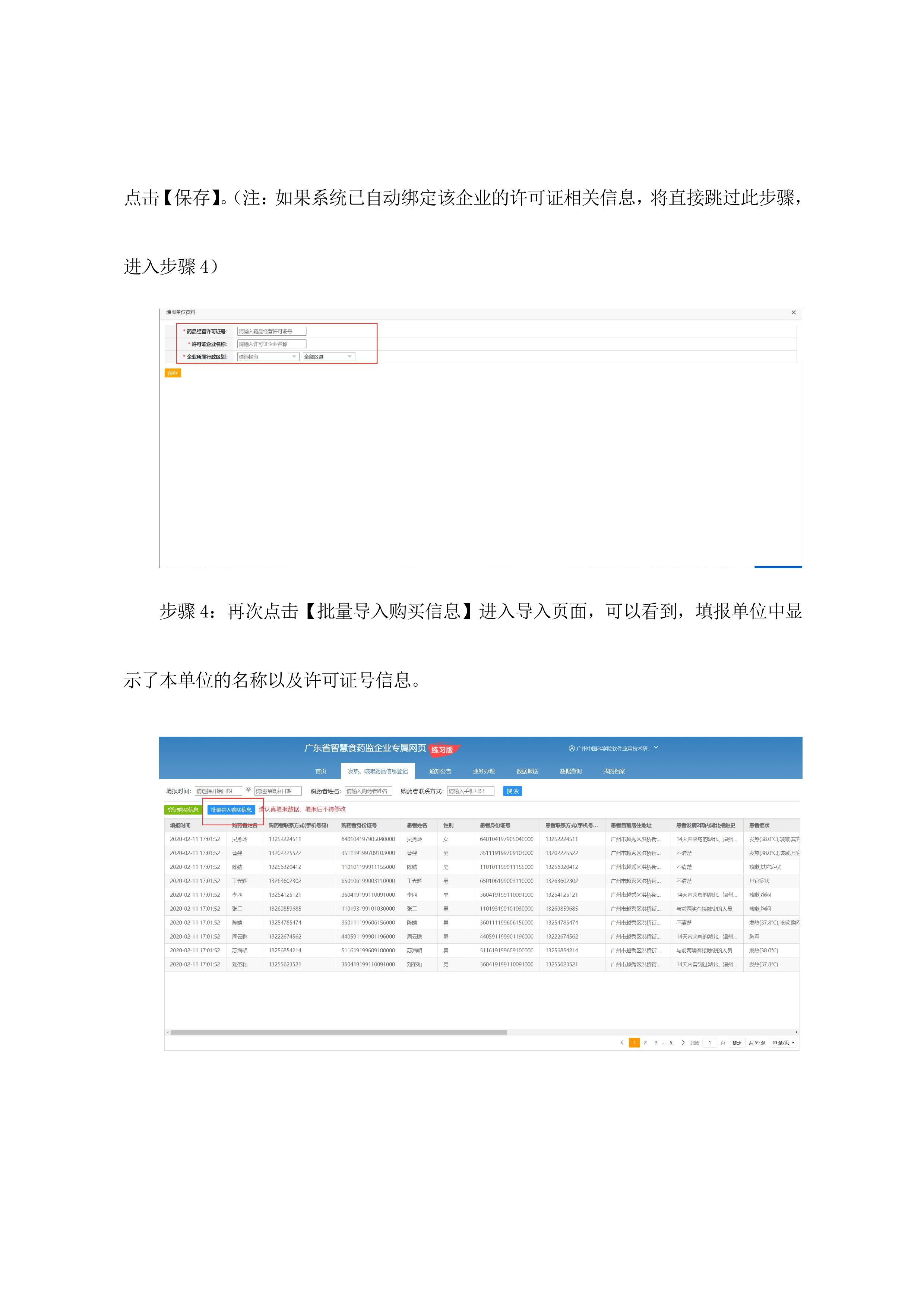Viewport: 924px width, 1307px height.
Task: Close the 填报单位资料 dialog with X
Action: coord(793,313)
